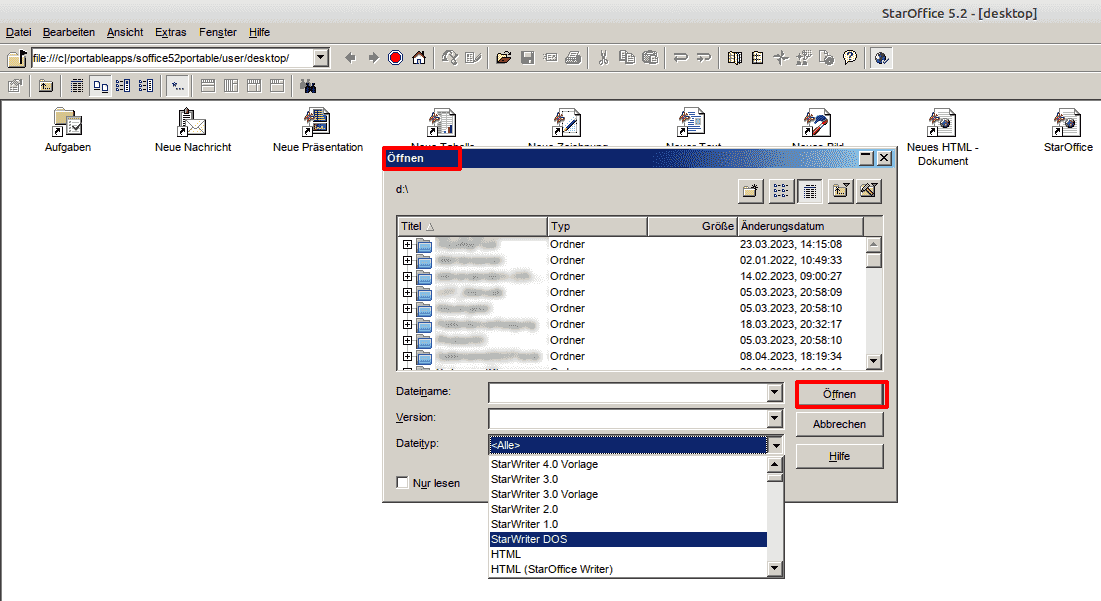Sort by the Größe column header
Viewport: 1101px width, 601px height.
tap(692, 226)
